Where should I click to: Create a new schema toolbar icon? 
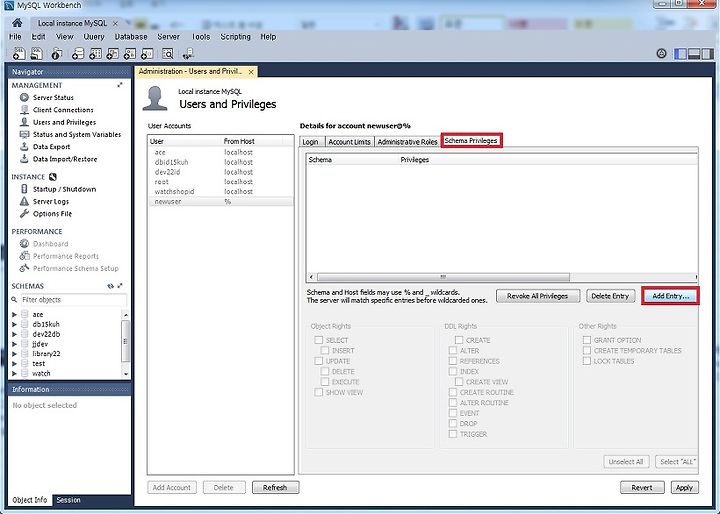[x=78, y=54]
